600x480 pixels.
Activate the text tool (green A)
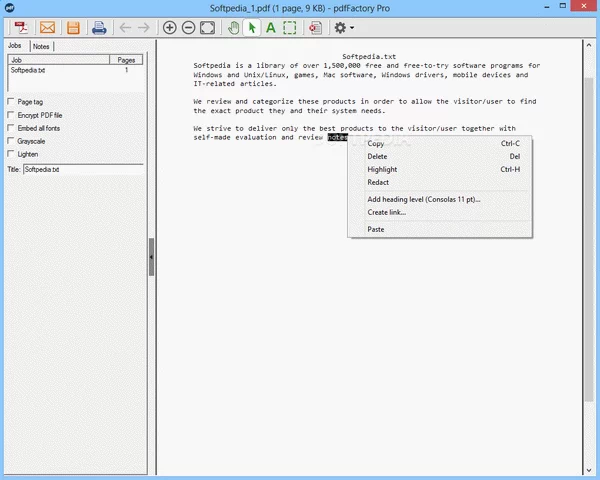[270, 28]
